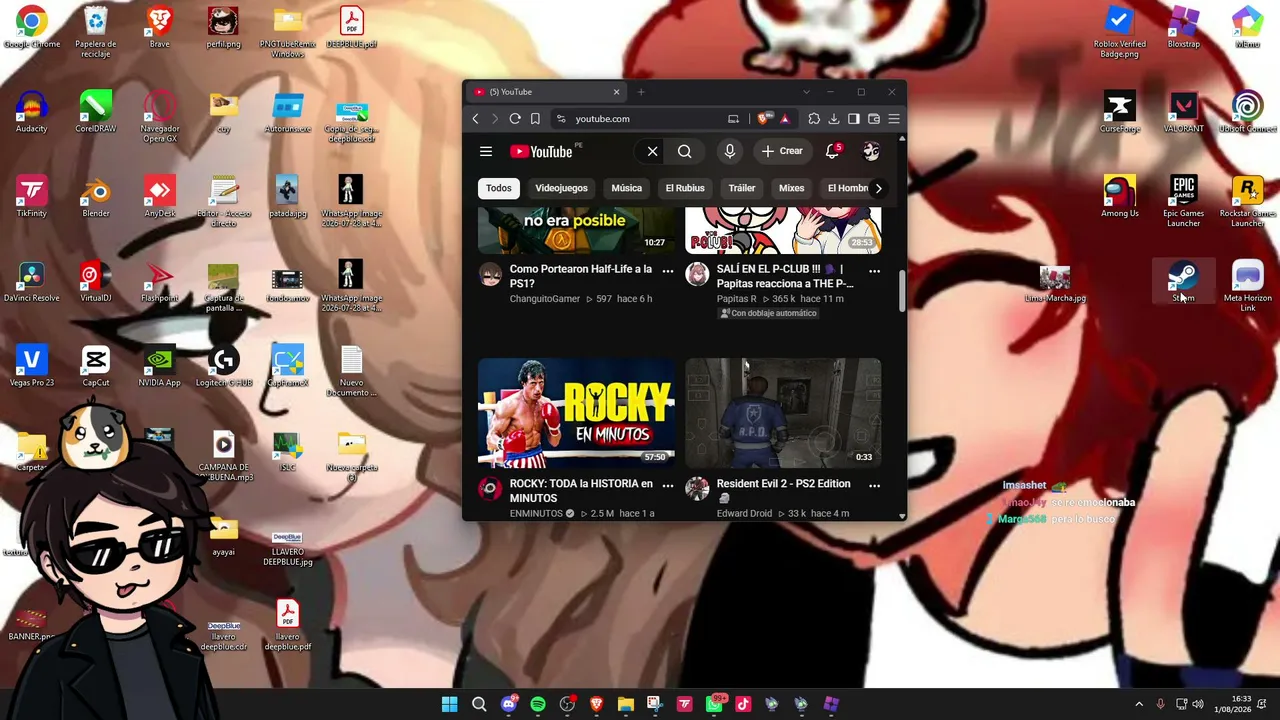This screenshot has height=720, width=1280.
Task: Open Windows taskbar search
Action: tap(479, 704)
